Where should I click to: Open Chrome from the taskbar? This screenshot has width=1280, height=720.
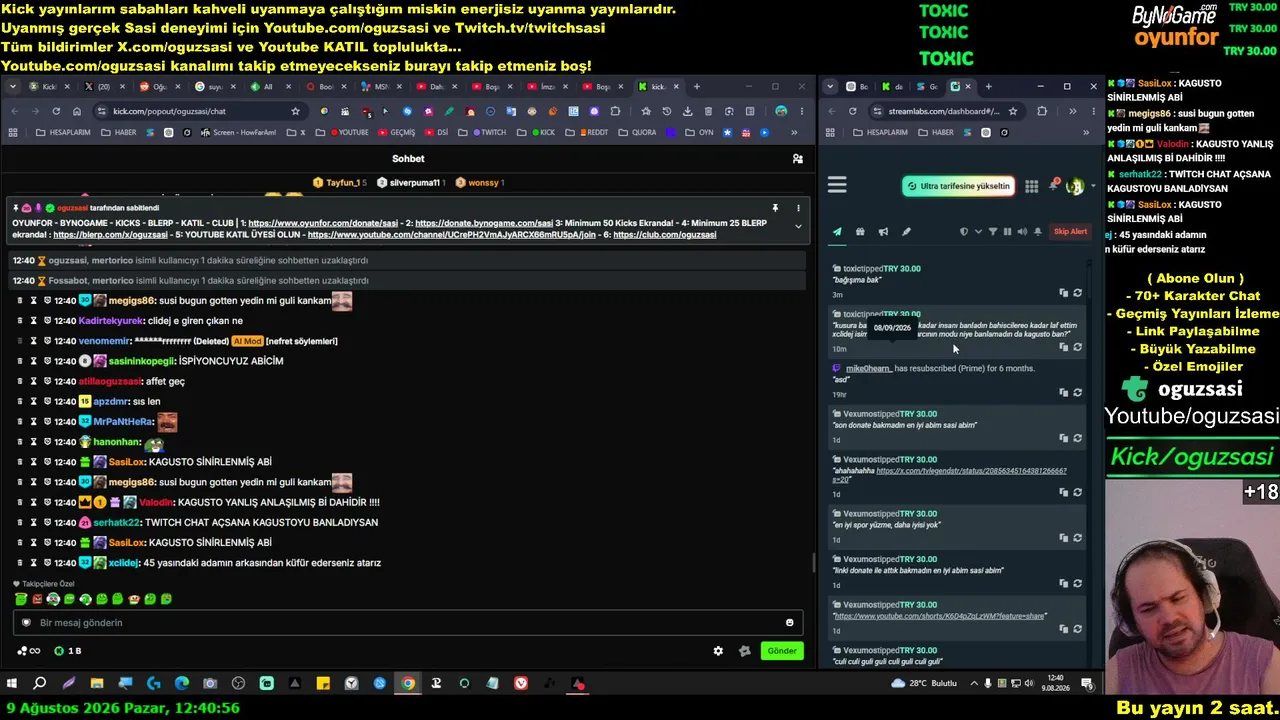408,684
